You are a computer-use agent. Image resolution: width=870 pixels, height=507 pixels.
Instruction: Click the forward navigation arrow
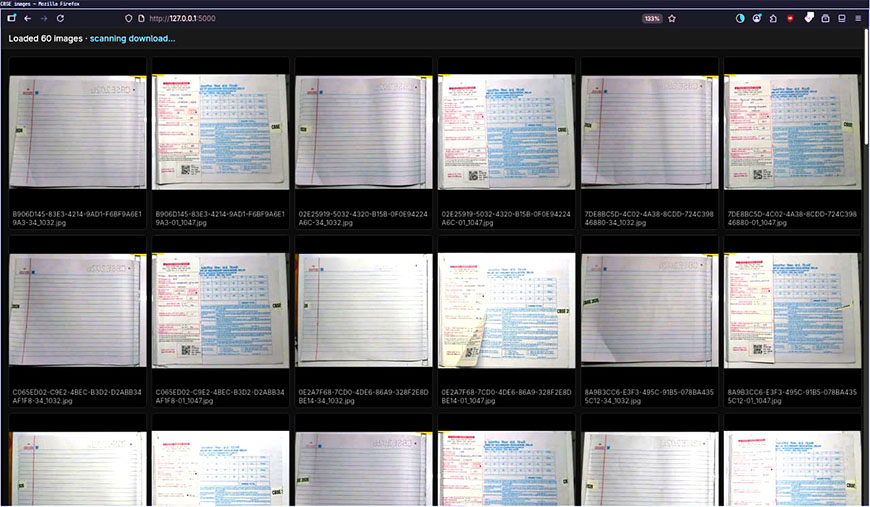(x=44, y=18)
